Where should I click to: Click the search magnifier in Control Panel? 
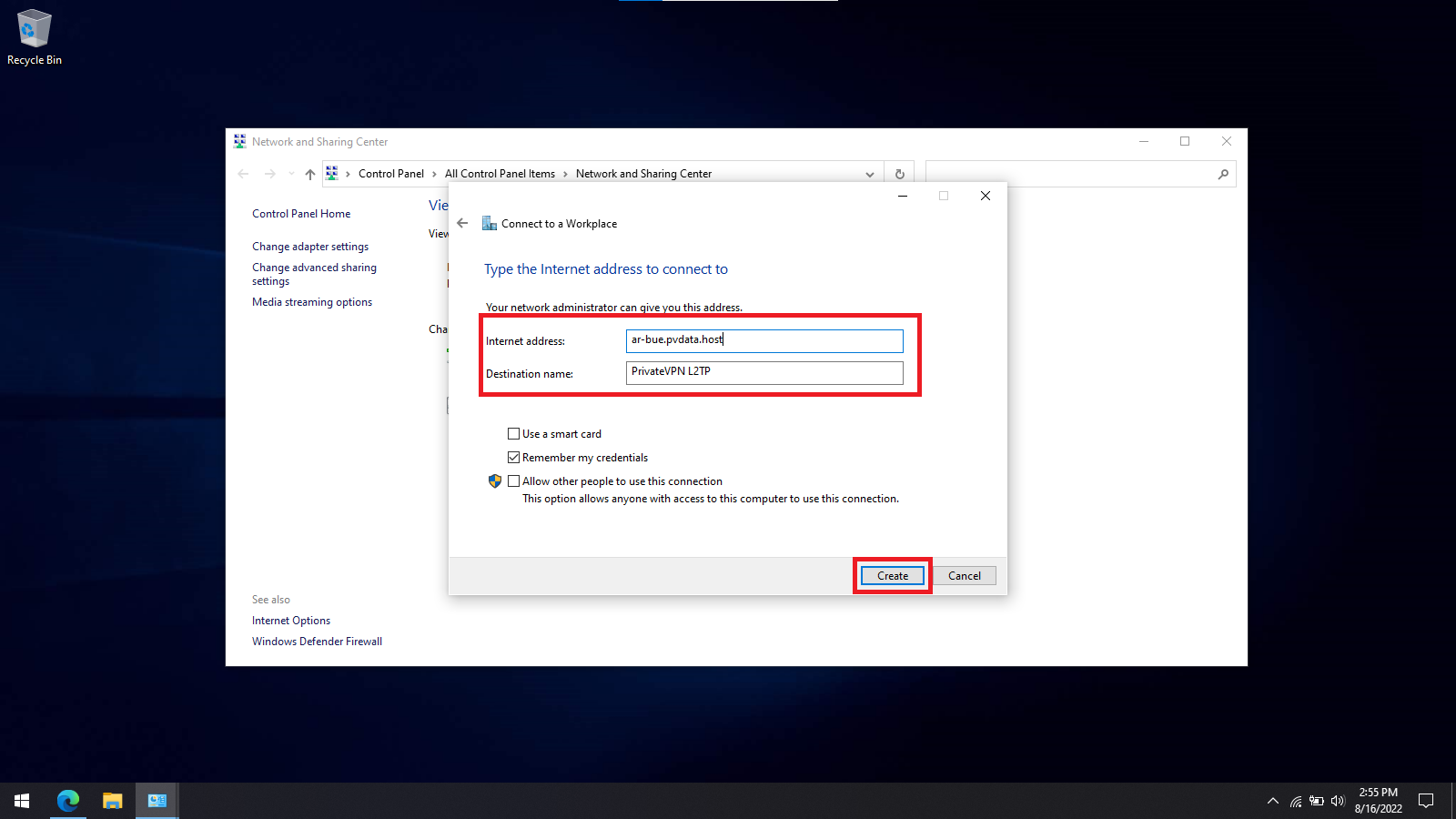[x=1223, y=174]
